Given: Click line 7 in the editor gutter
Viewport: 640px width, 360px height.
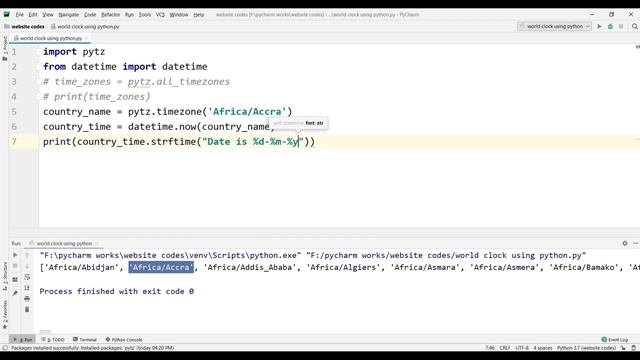Looking at the screenshot, I should tap(14, 142).
